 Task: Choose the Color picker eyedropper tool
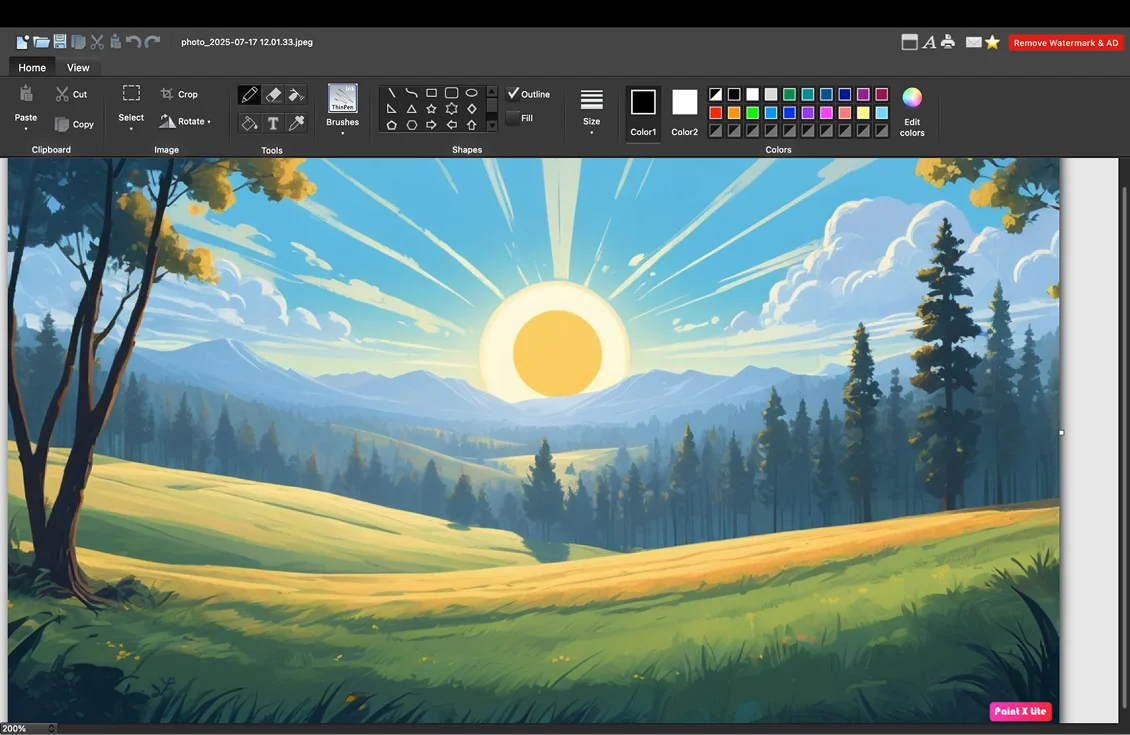[x=296, y=123]
